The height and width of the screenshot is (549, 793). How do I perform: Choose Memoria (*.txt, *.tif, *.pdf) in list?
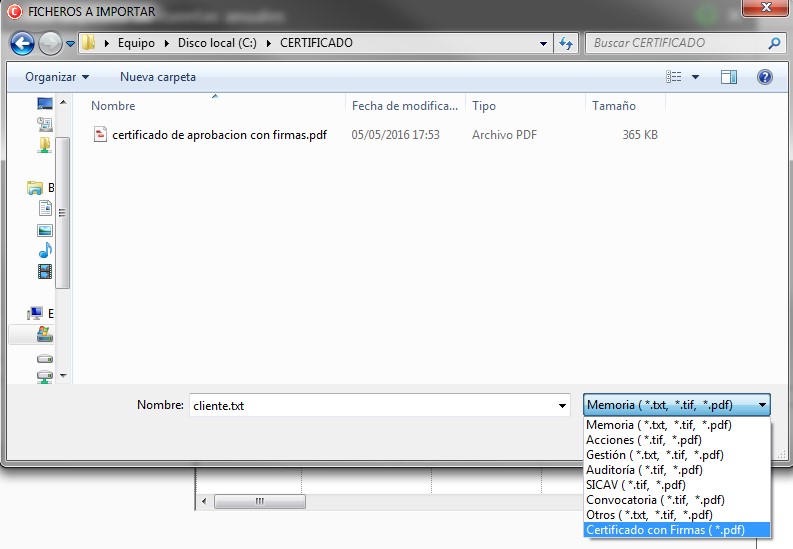point(677,425)
